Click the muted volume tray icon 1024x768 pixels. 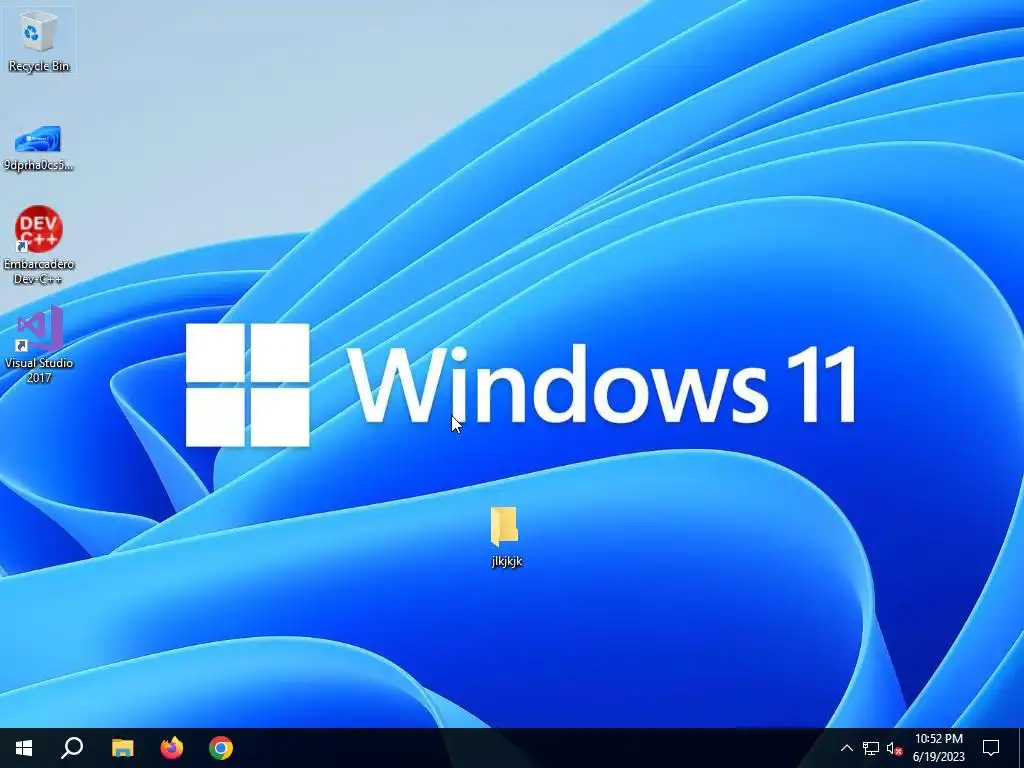(x=894, y=748)
